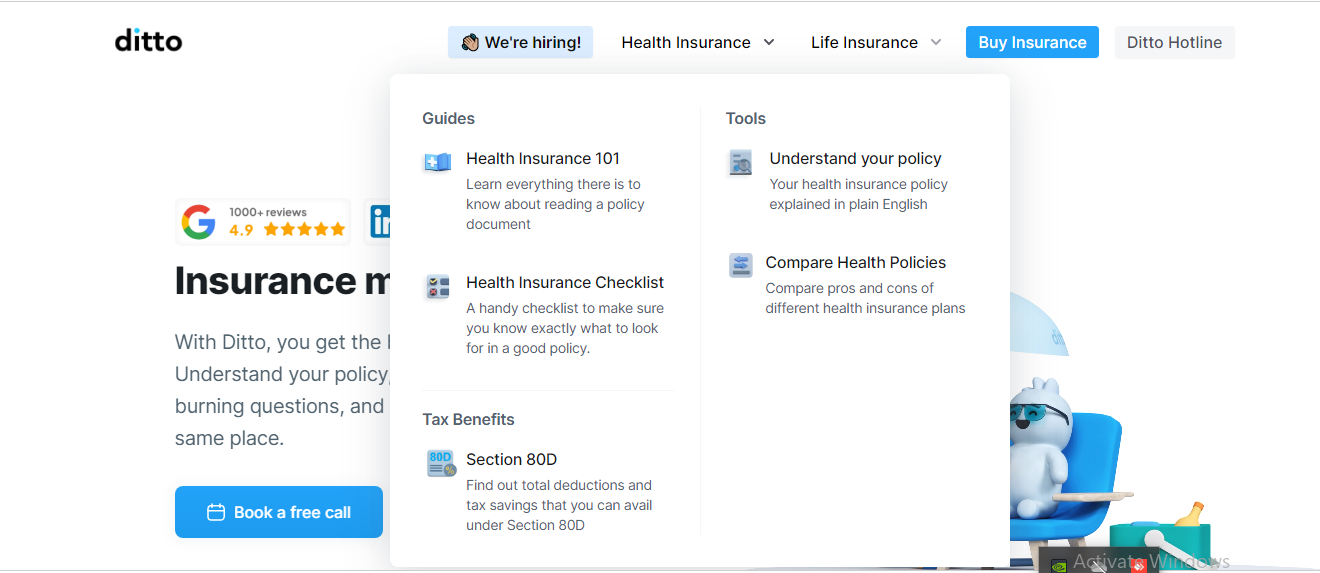Open Compare Health Policies tool
This screenshot has height=573, width=1320.
[855, 262]
